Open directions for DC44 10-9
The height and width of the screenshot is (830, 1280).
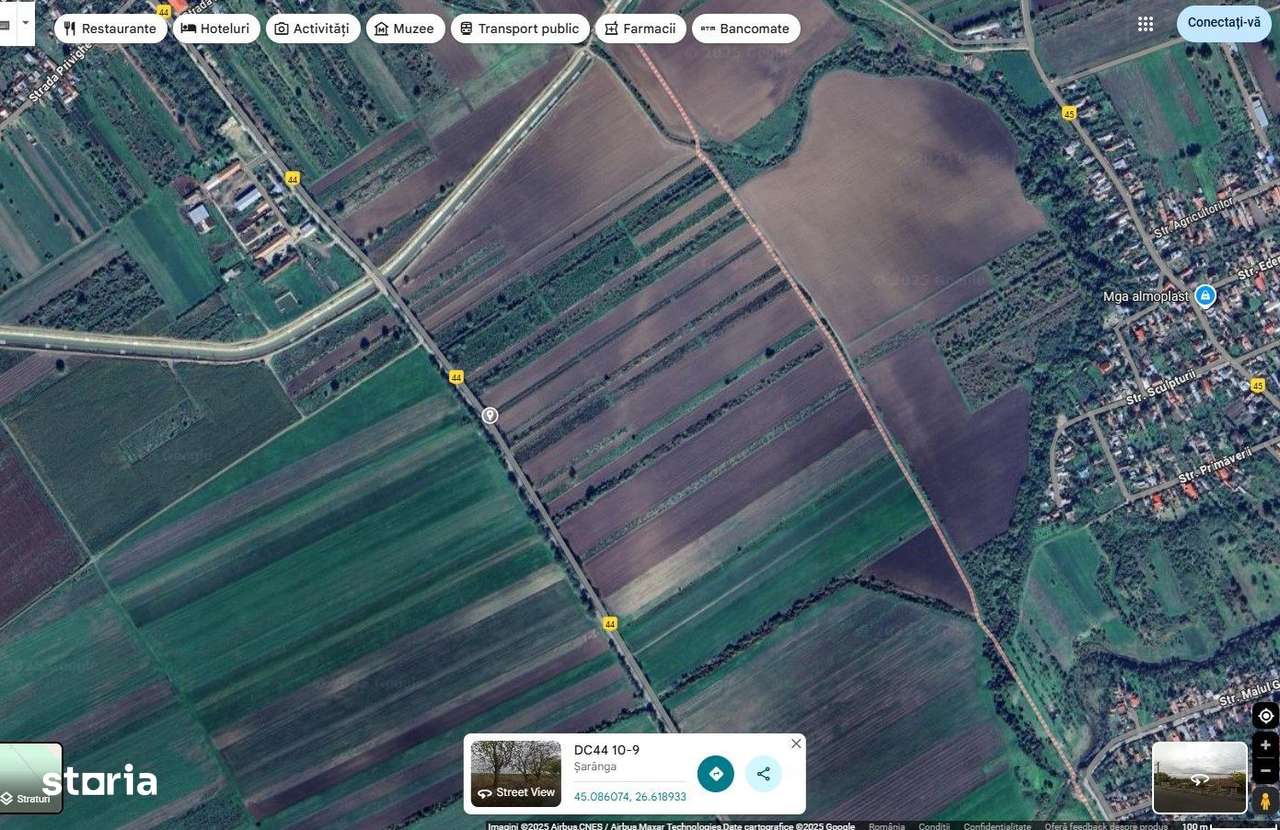tap(716, 774)
